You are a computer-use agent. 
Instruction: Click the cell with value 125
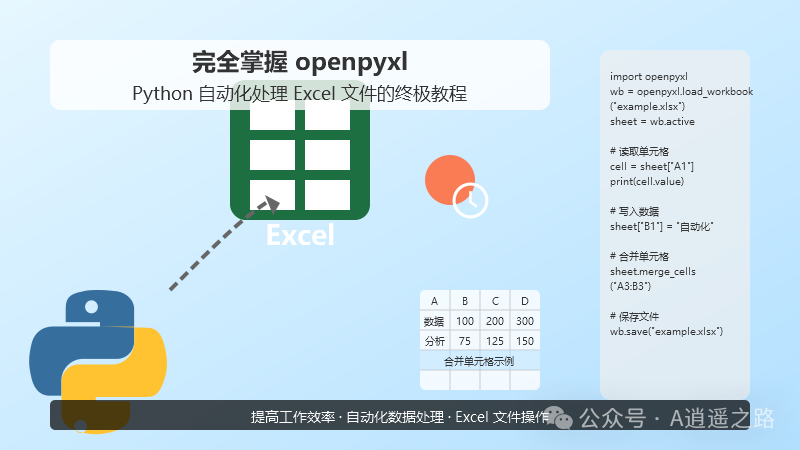pos(495,341)
